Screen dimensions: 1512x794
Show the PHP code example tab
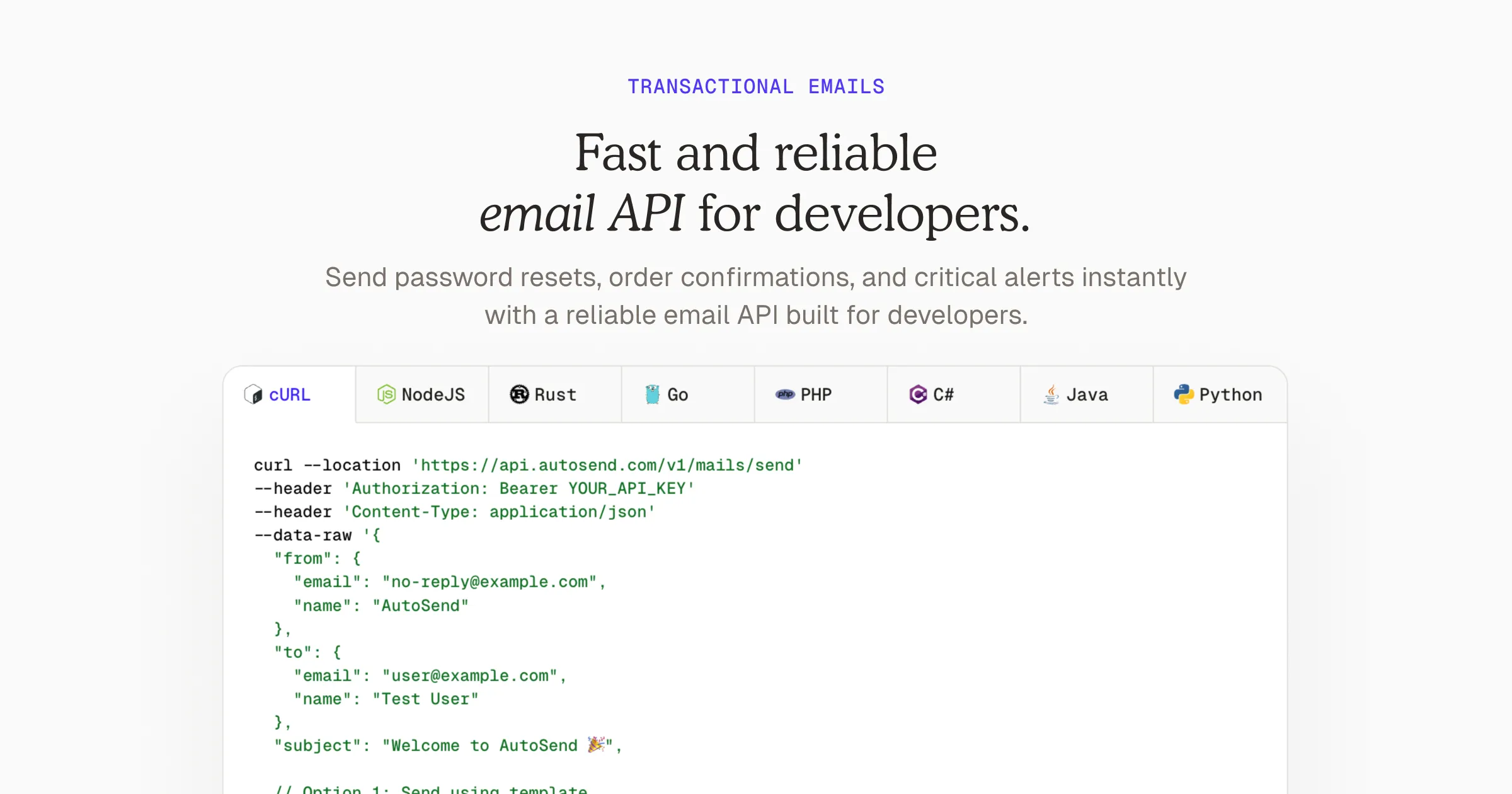816,394
